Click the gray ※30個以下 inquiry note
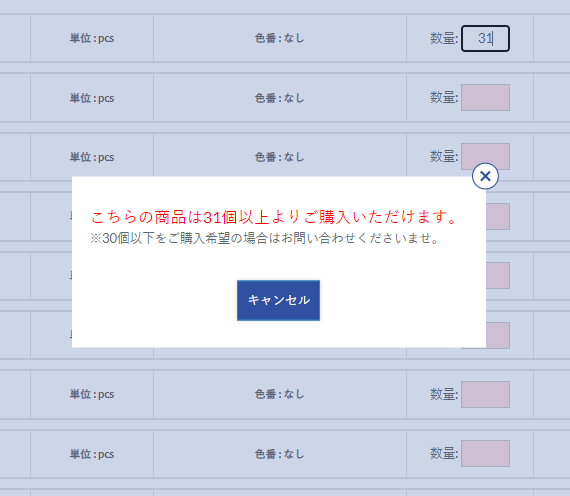570x496 pixels. pyautogui.click(x=265, y=239)
